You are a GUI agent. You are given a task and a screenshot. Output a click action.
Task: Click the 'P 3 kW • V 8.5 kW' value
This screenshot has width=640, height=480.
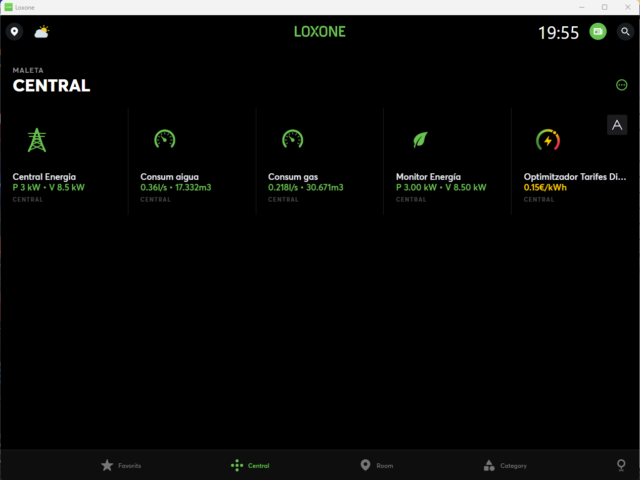click(x=49, y=187)
